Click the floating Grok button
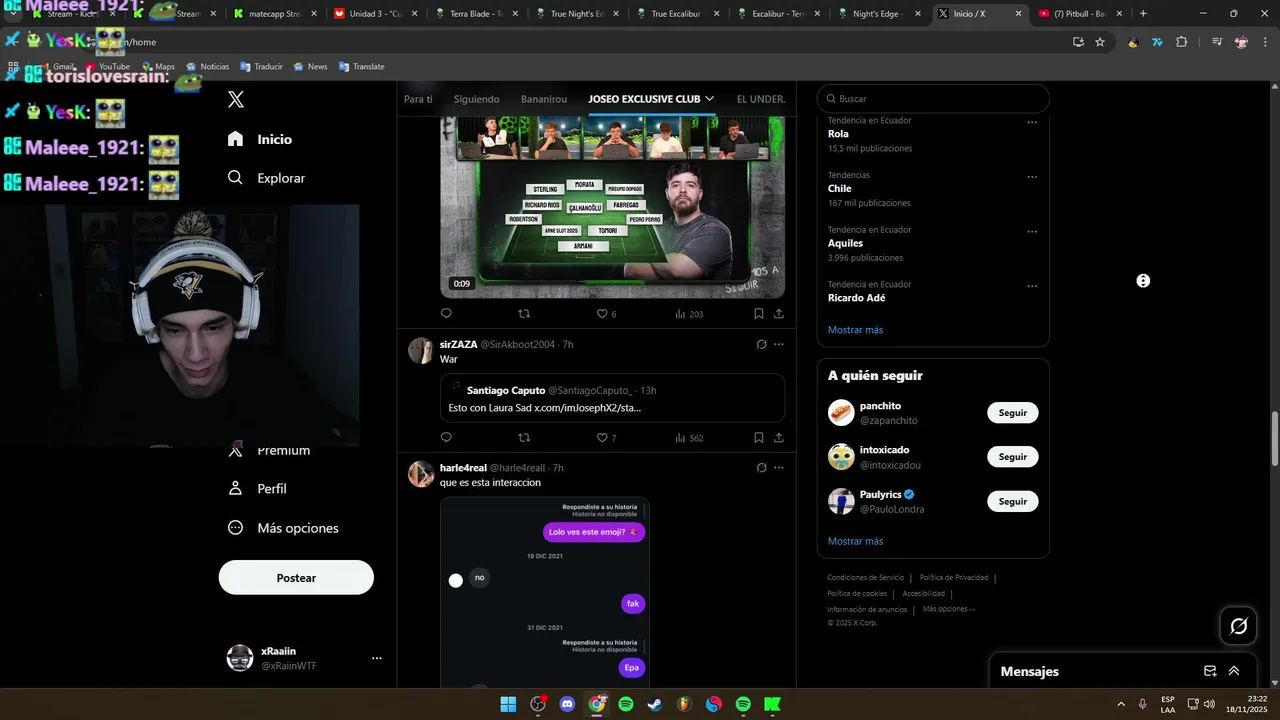Viewport: 1280px width, 720px height. 1238,626
